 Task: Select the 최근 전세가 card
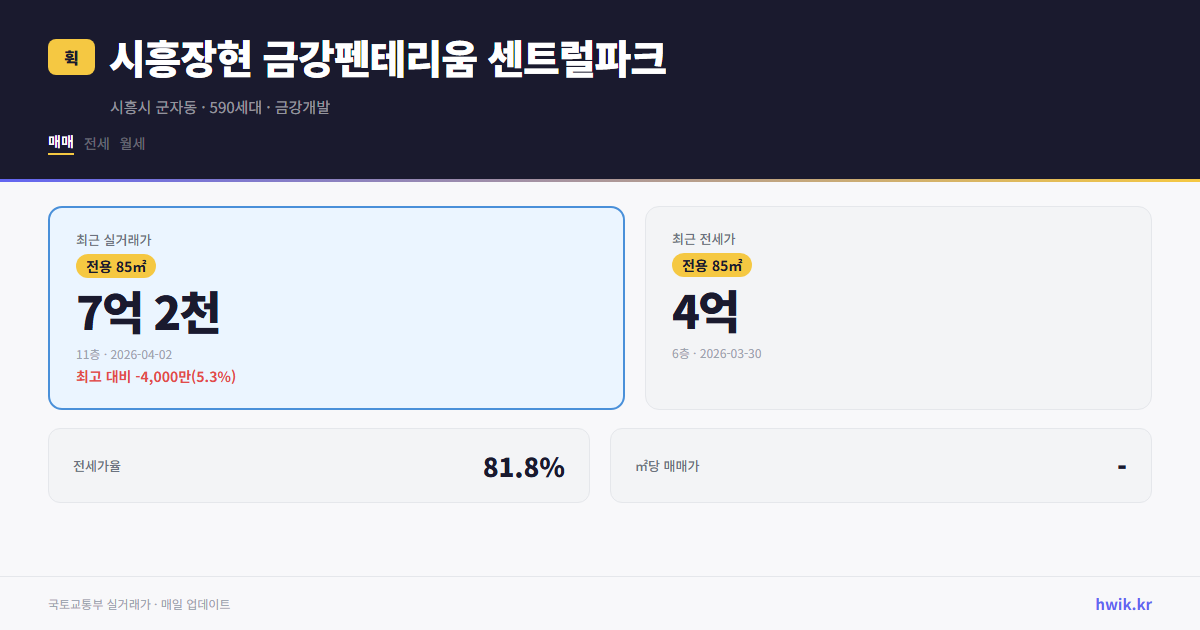click(x=898, y=307)
